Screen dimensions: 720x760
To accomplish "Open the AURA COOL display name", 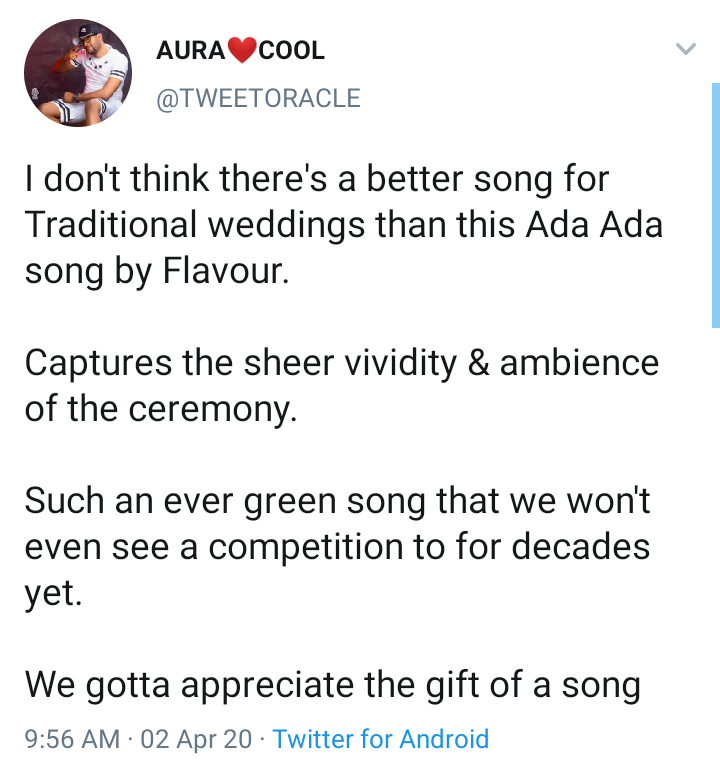I will (x=240, y=50).
